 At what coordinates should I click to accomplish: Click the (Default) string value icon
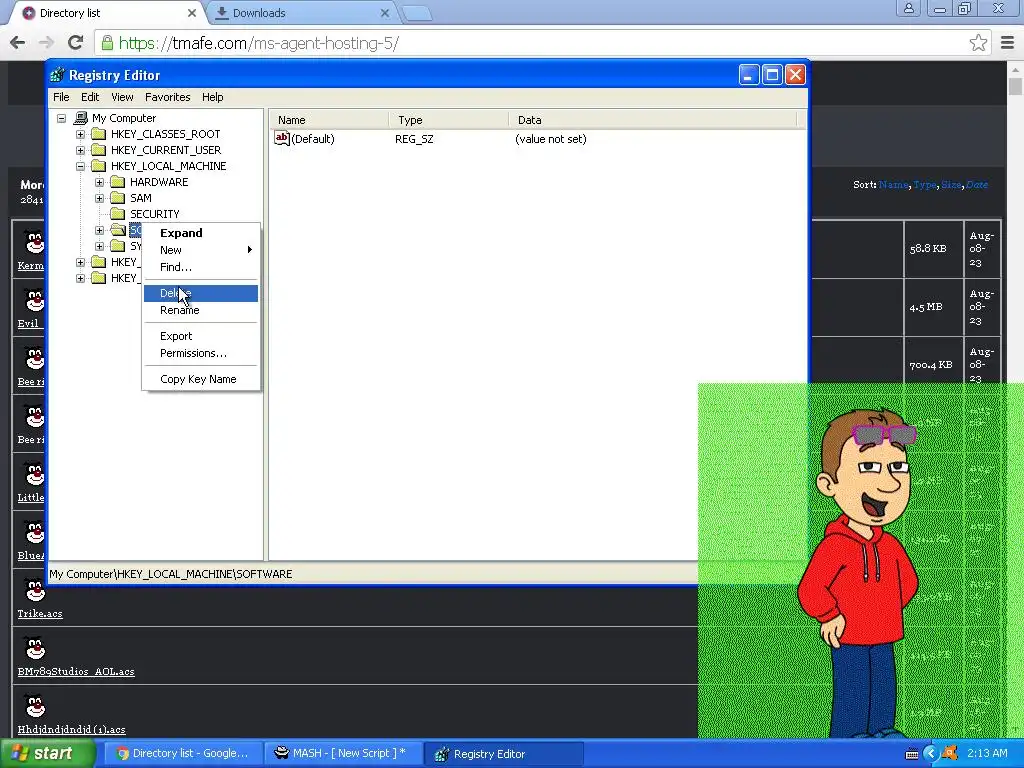tap(281, 138)
